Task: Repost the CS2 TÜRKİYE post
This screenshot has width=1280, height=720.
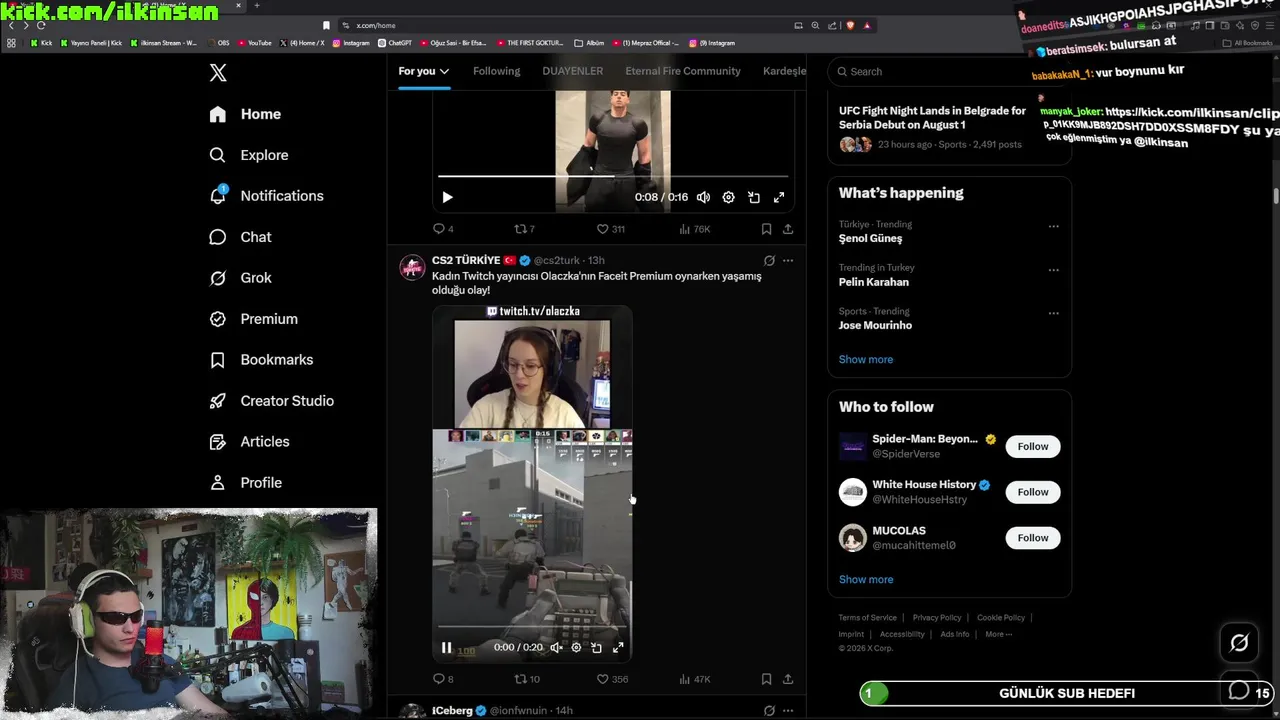Action: (x=526, y=679)
